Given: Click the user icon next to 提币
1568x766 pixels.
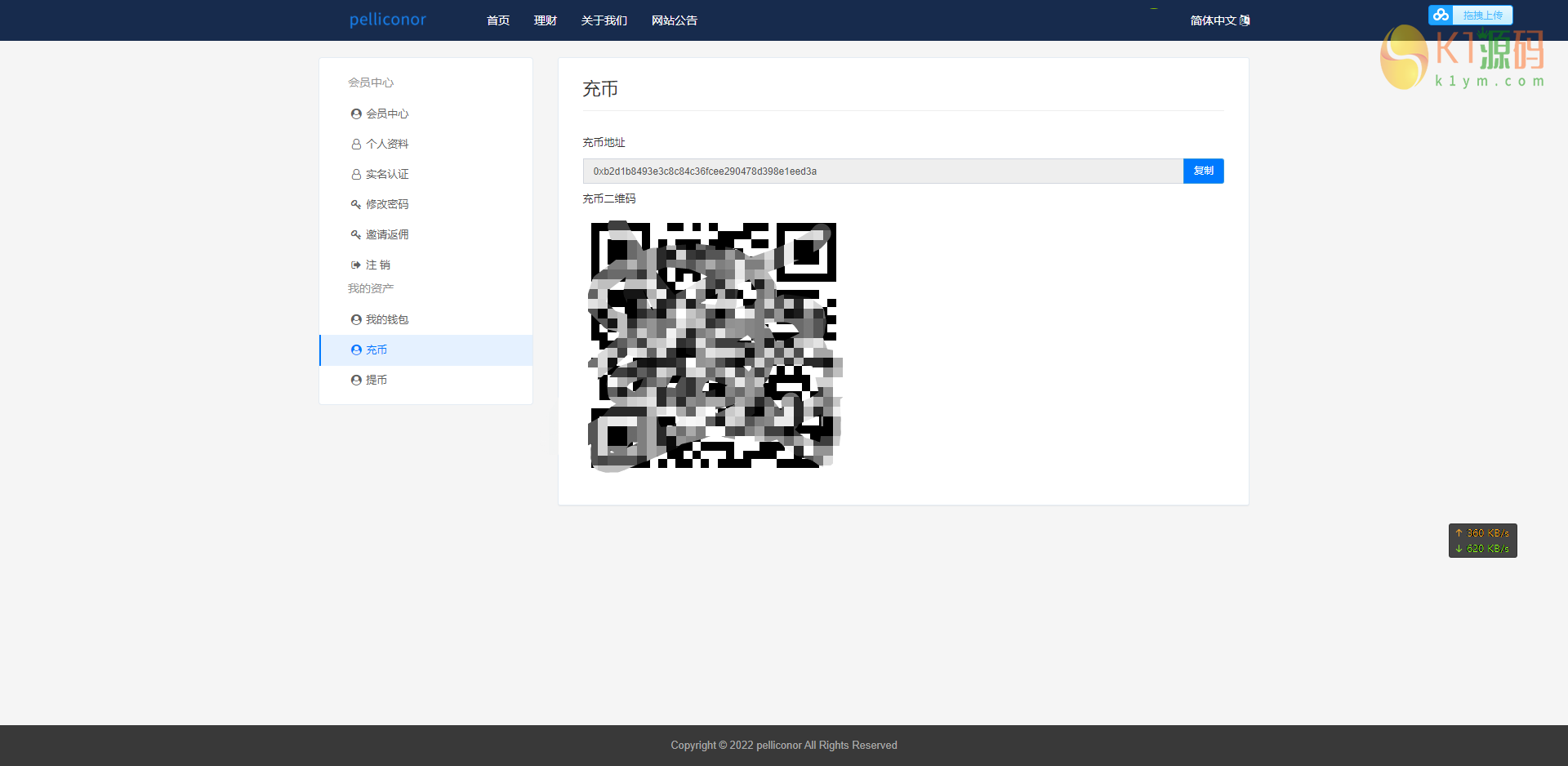Looking at the screenshot, I should [x=356, y=380].
